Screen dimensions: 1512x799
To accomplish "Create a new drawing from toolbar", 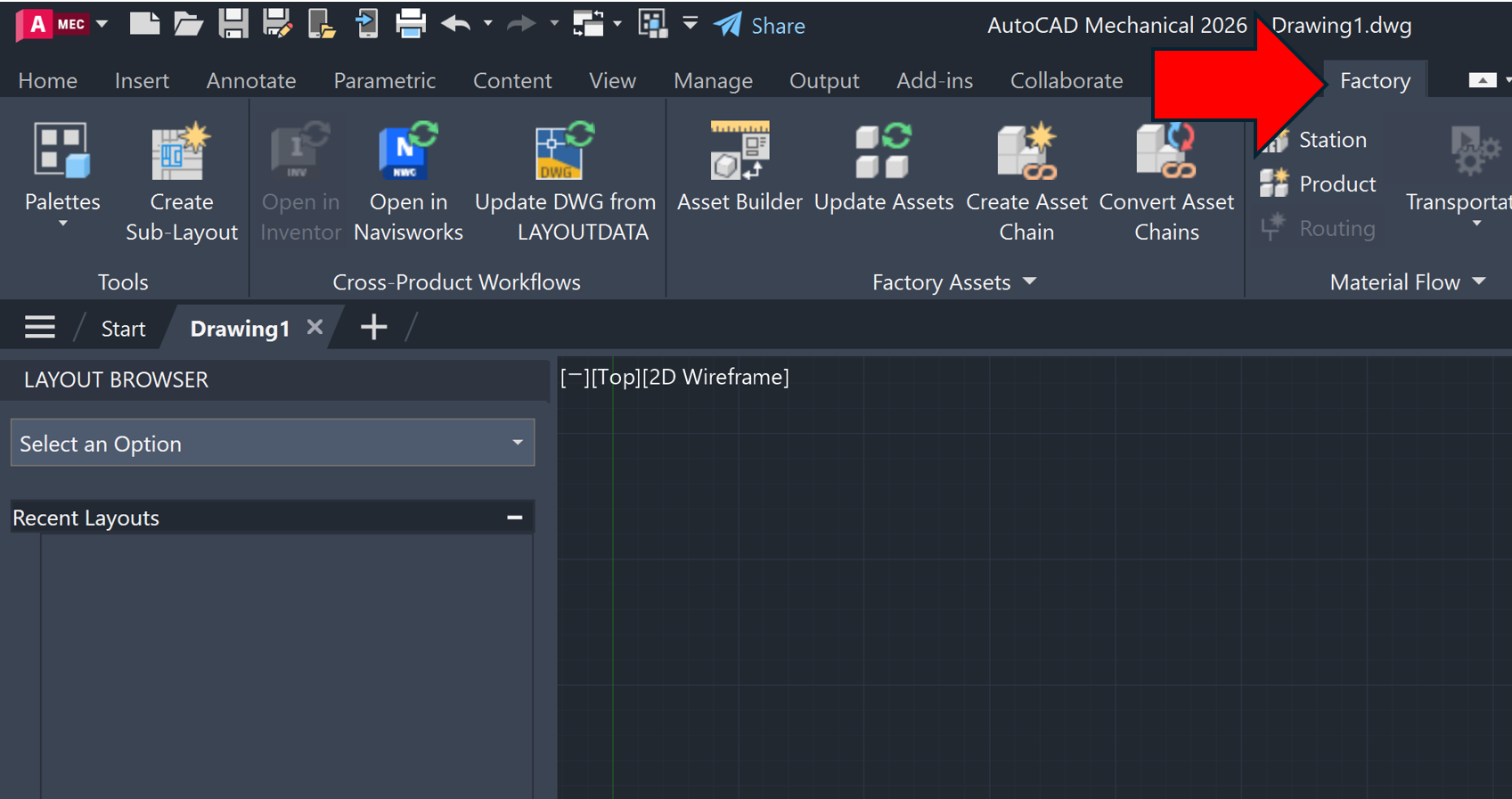I will pyautogui.click(x=144, y=24).
